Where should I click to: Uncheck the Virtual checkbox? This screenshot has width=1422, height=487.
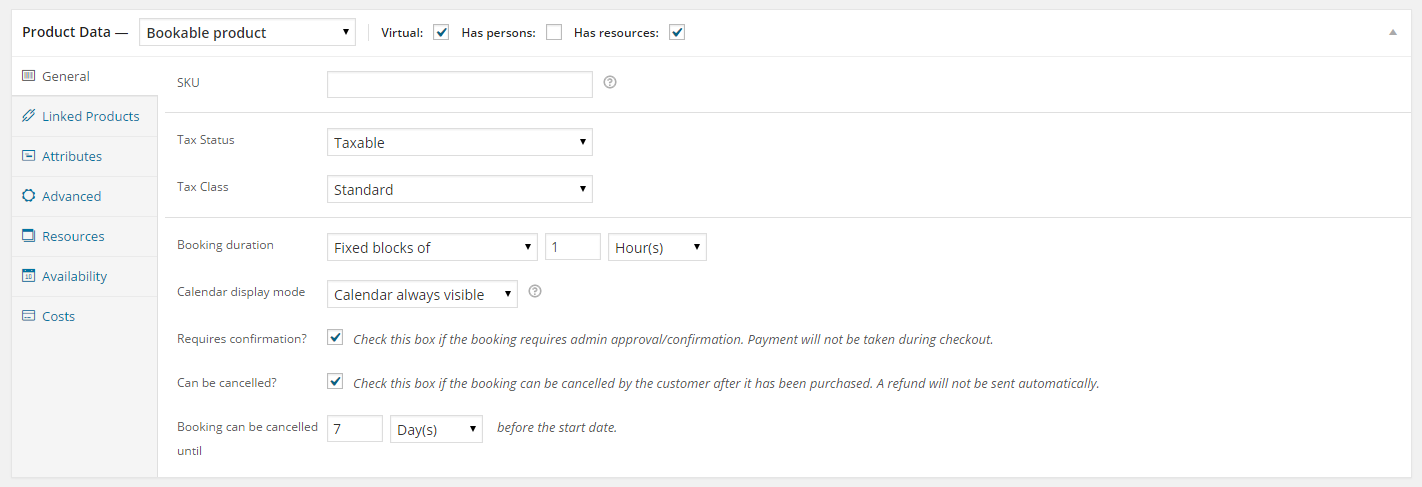click(441, 32)
